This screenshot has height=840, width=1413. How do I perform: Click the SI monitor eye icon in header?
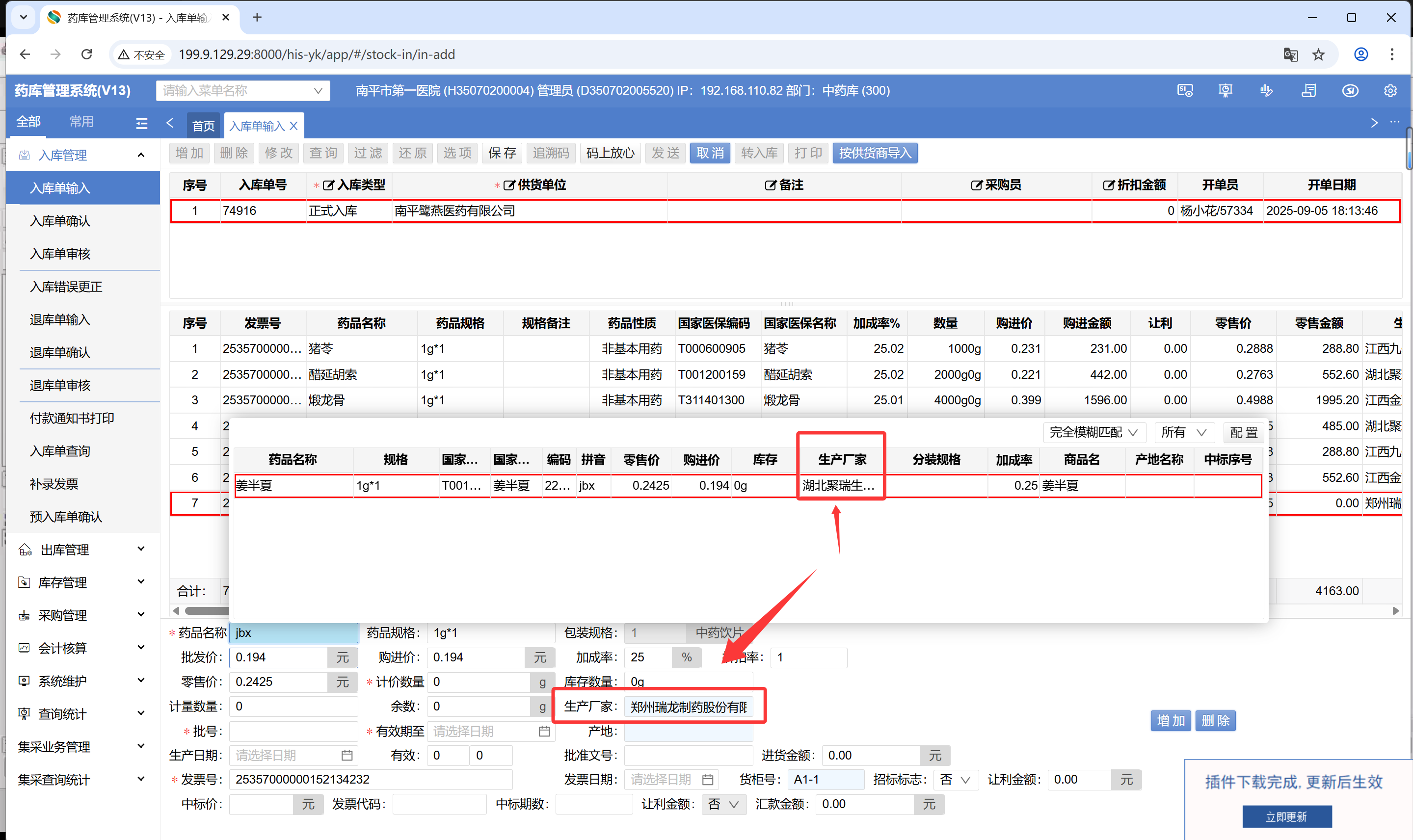point(1185,91)
